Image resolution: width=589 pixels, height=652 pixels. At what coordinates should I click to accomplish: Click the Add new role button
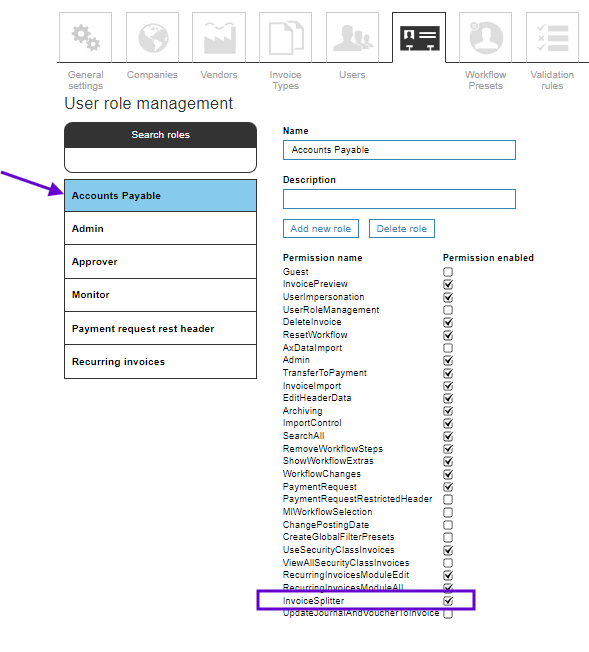point(321,229)
